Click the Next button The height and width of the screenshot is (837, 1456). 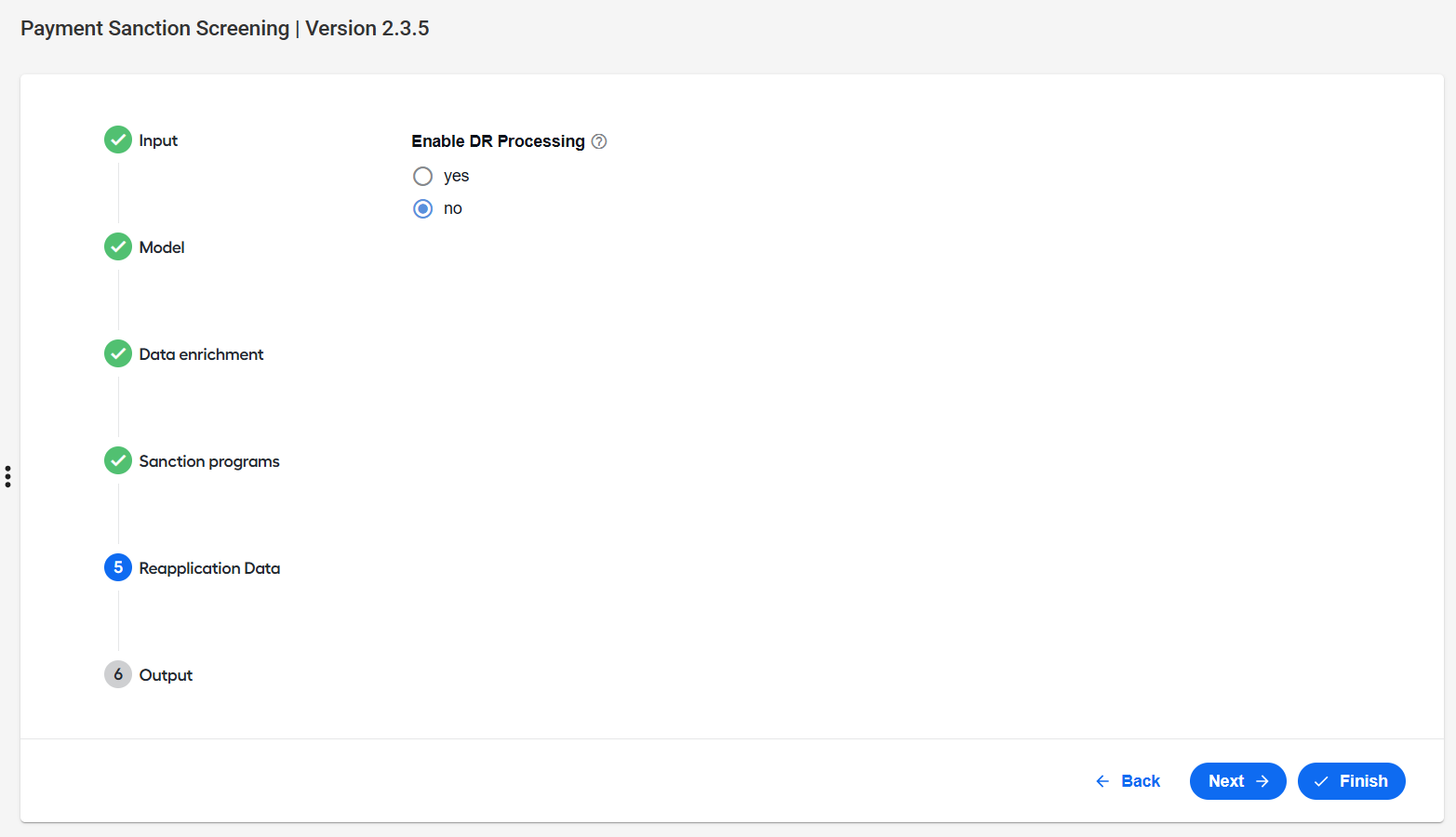1238,781
